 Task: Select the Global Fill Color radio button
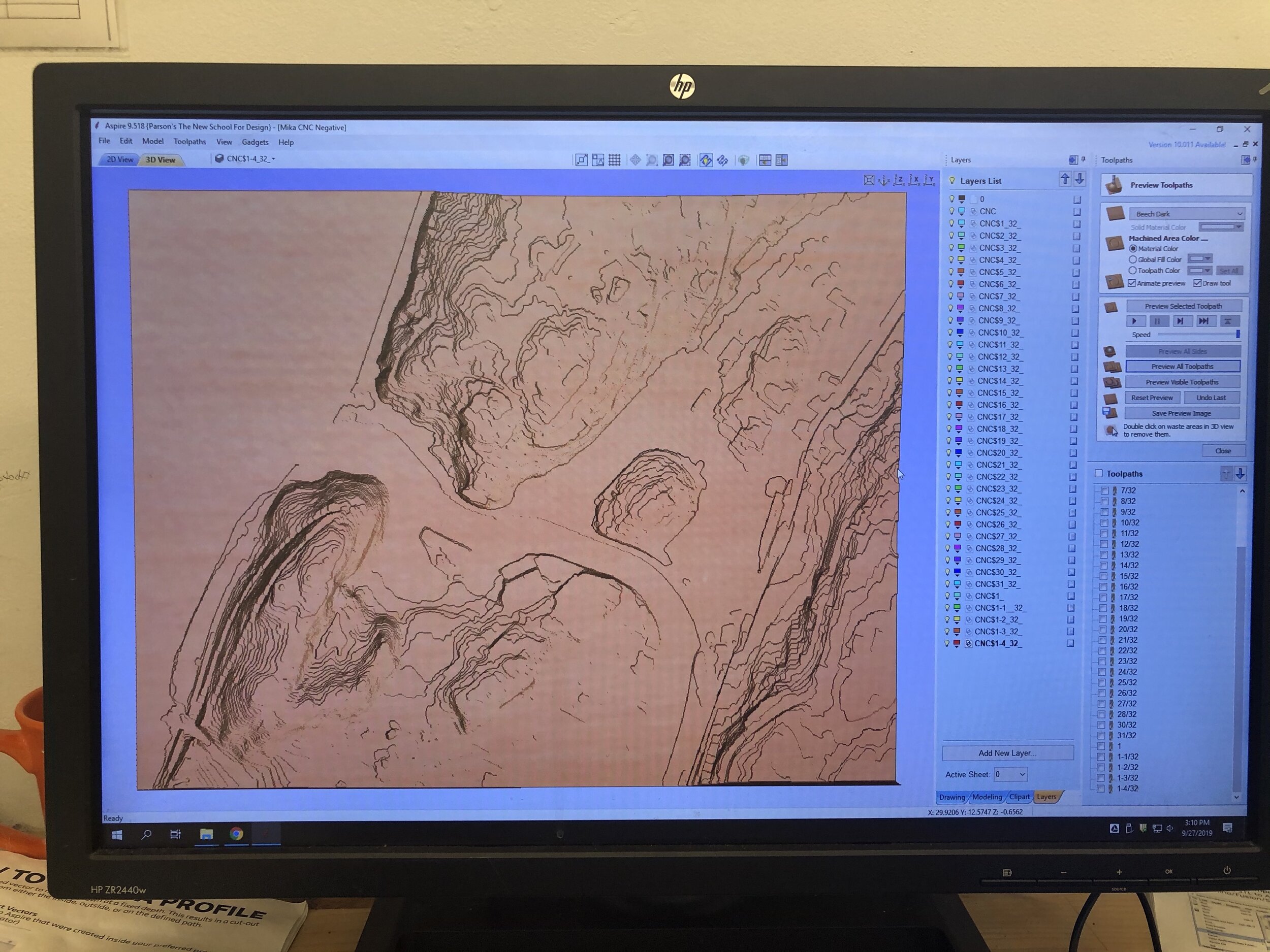tap(1133, 259)
